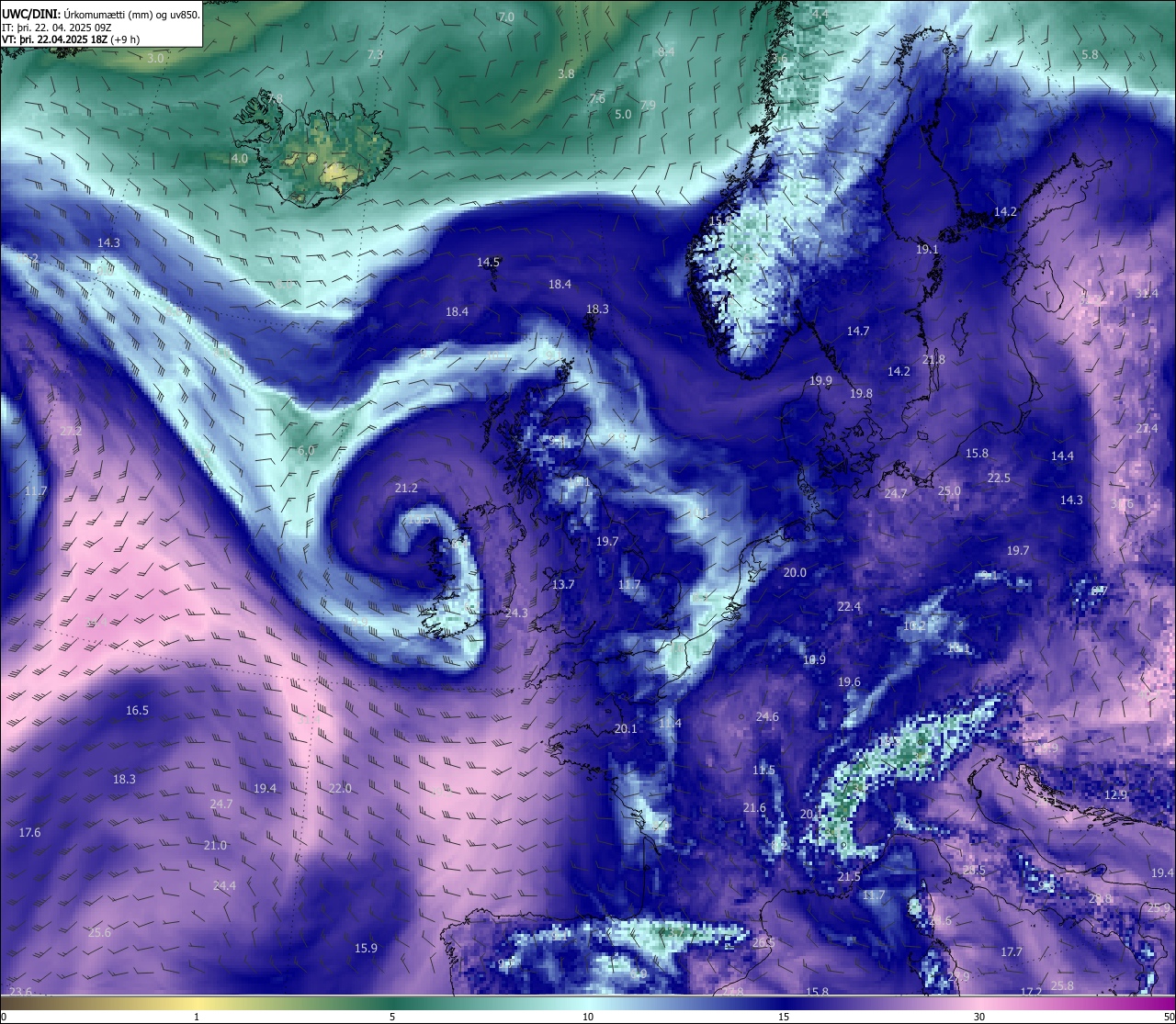Click the 14.7 map value
Screen dimensions: 1176x1024
[x=858, y=332]
